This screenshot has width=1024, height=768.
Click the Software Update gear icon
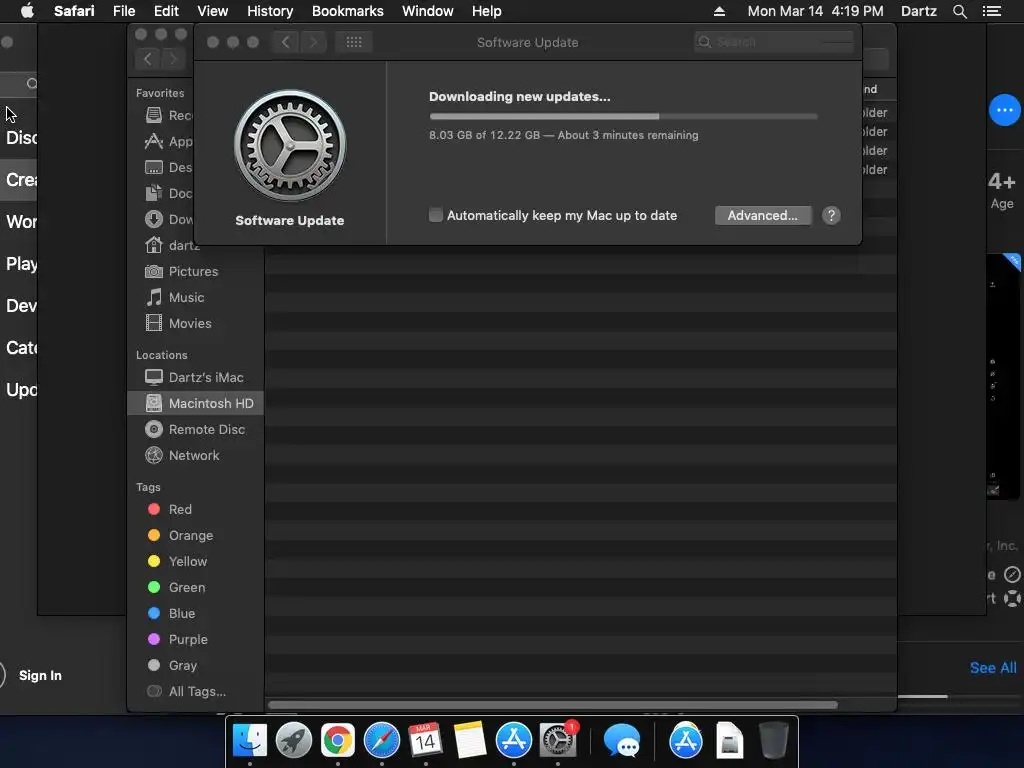coord(290,145)
